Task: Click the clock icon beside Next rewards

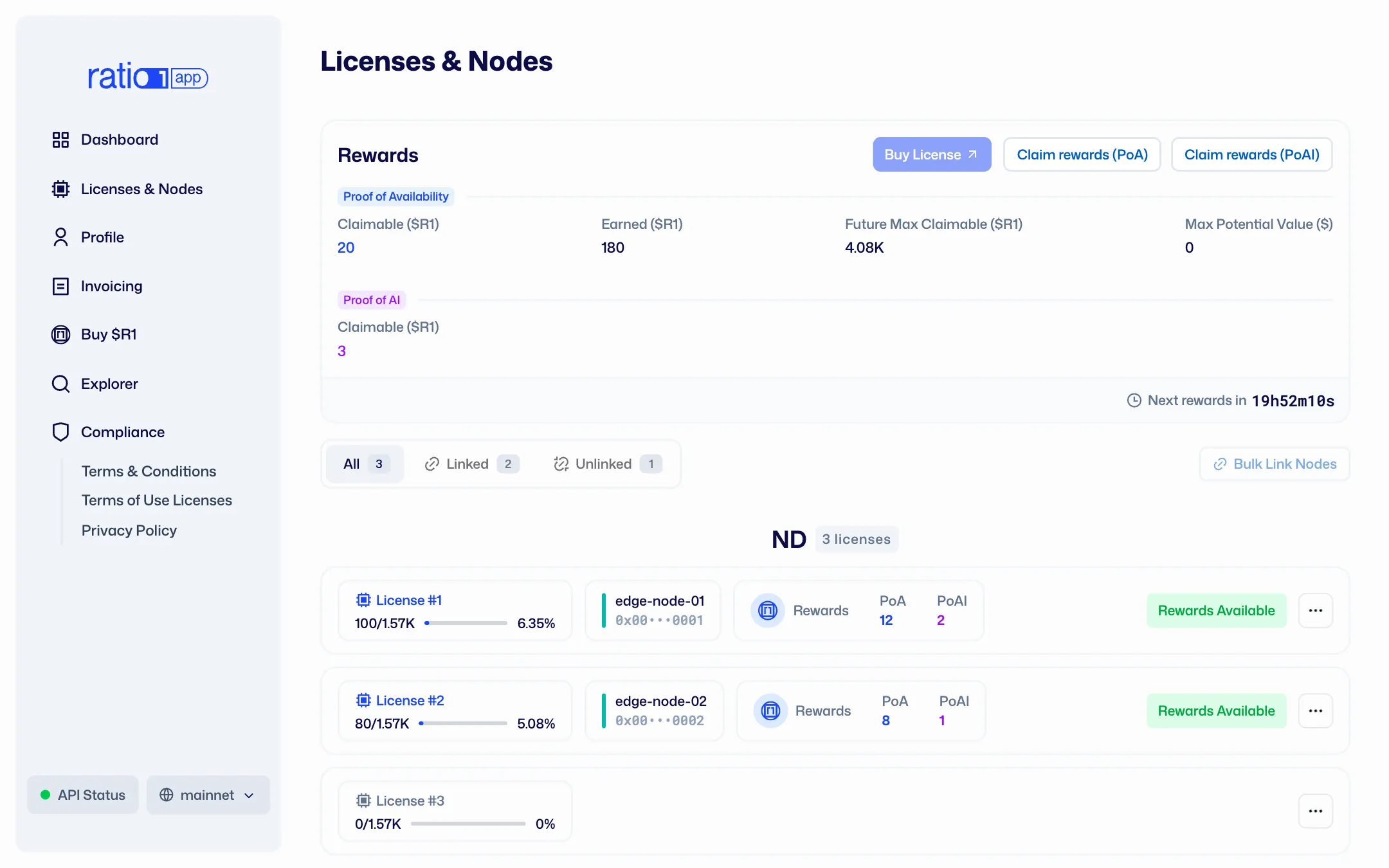Action: point(1134,400)
